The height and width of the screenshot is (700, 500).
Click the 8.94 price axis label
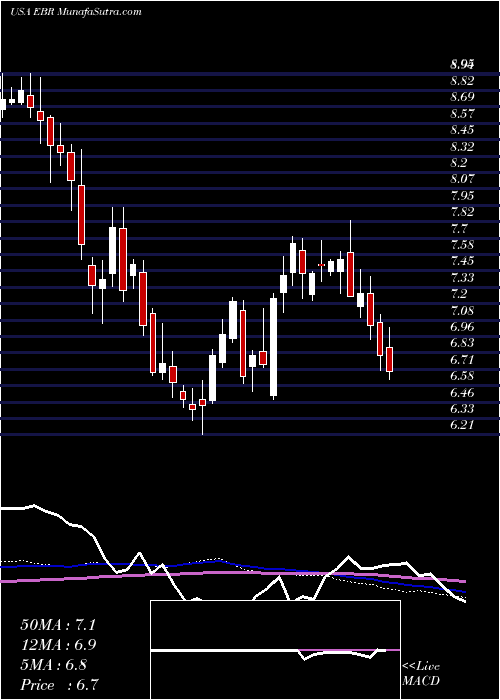(462, 65)
